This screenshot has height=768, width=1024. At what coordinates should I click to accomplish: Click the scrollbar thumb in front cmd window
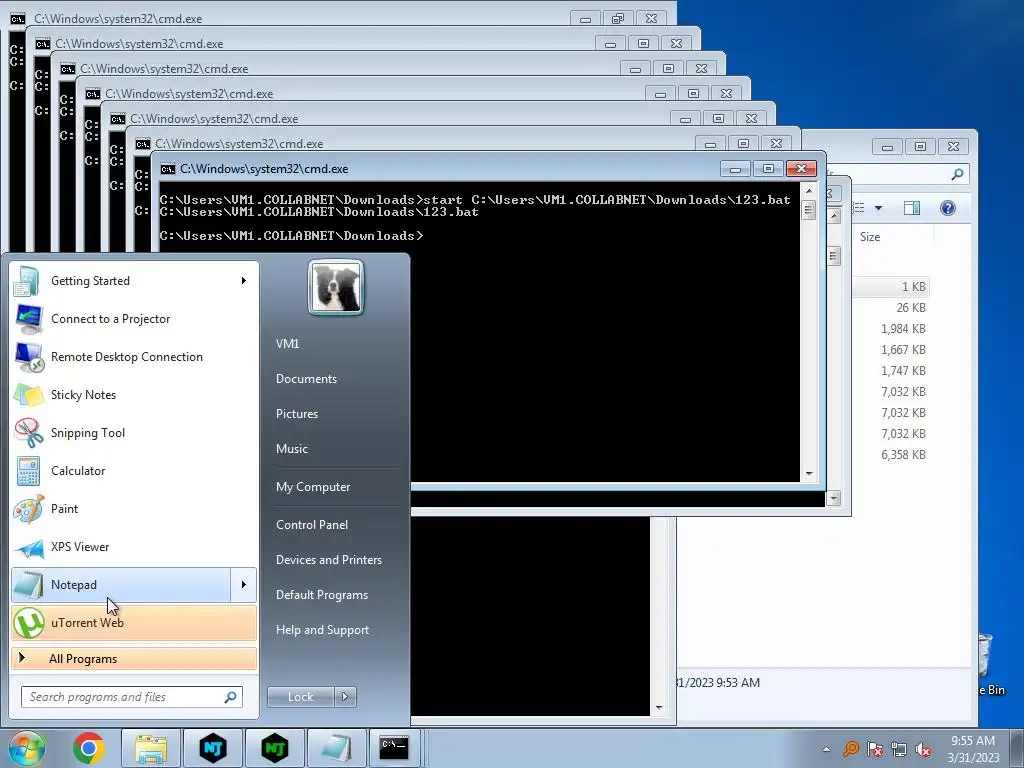pyautogui.click(x=809, y=210)
